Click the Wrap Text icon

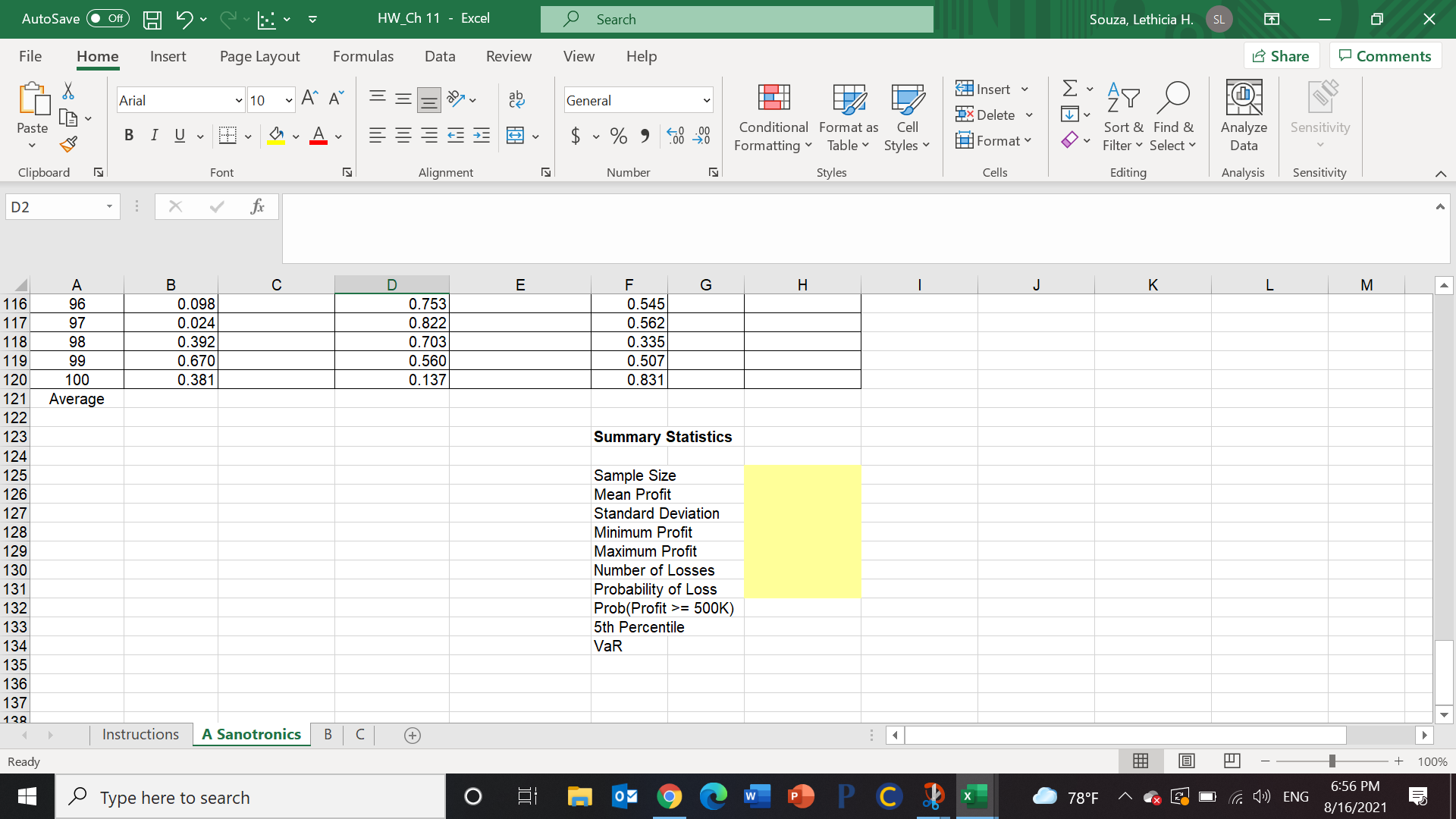[x=516, y=99]
